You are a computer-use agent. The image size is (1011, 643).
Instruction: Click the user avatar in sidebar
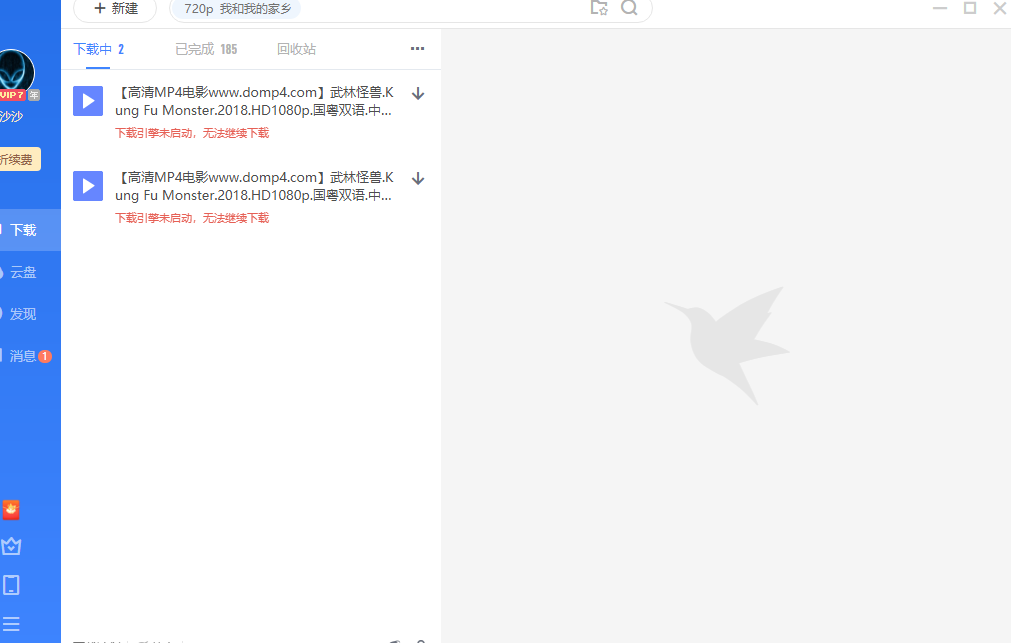click(14, 73)
